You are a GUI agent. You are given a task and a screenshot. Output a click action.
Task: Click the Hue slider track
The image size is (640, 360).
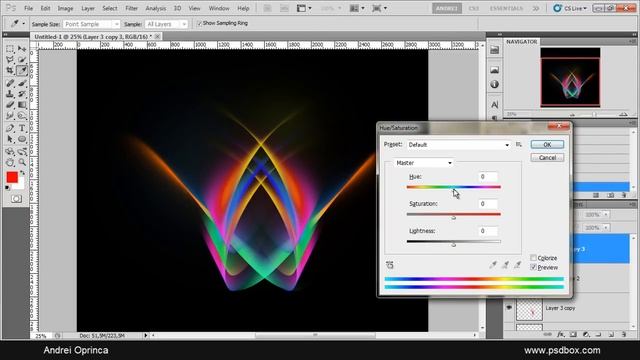[x=453, y=187]
